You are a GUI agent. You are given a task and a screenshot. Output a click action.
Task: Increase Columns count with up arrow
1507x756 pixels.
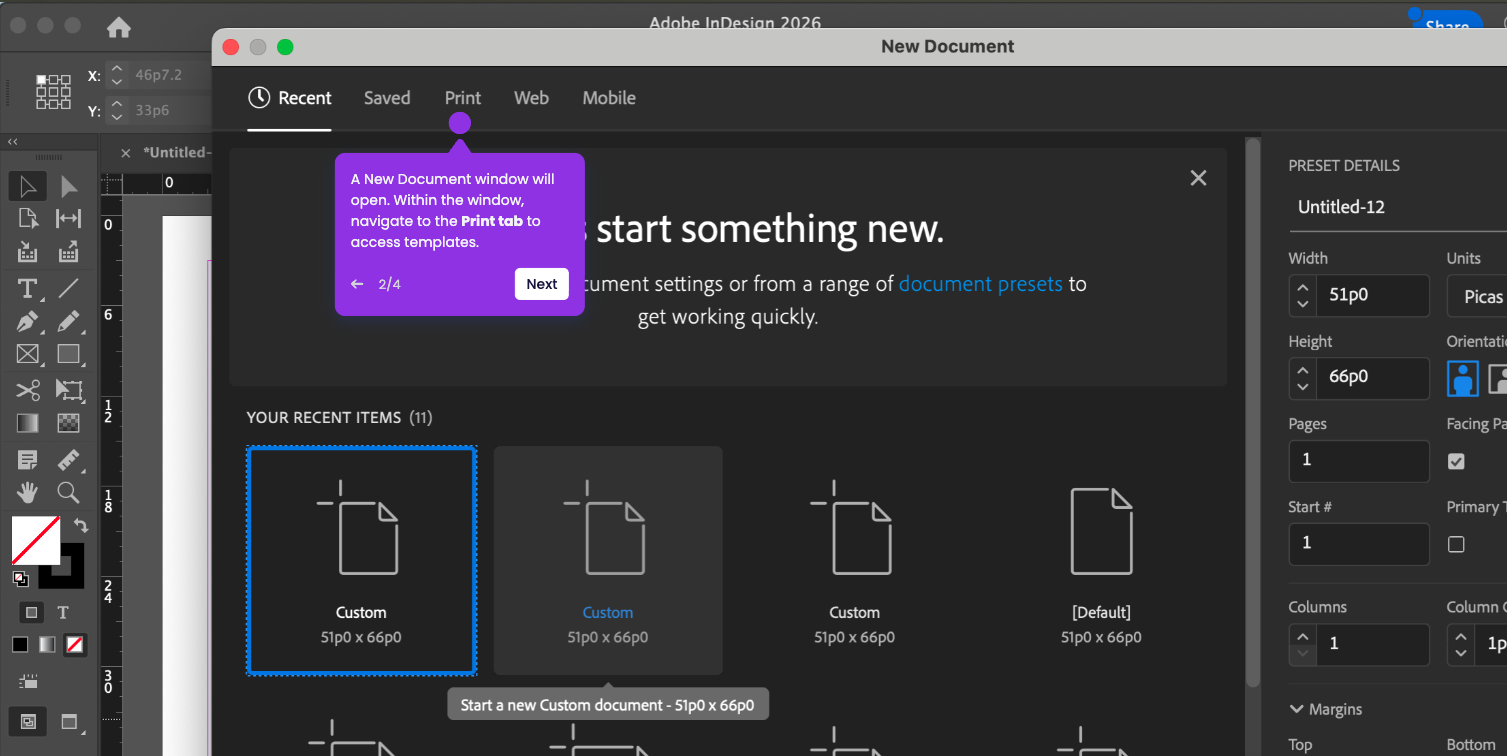point(1302,636)
